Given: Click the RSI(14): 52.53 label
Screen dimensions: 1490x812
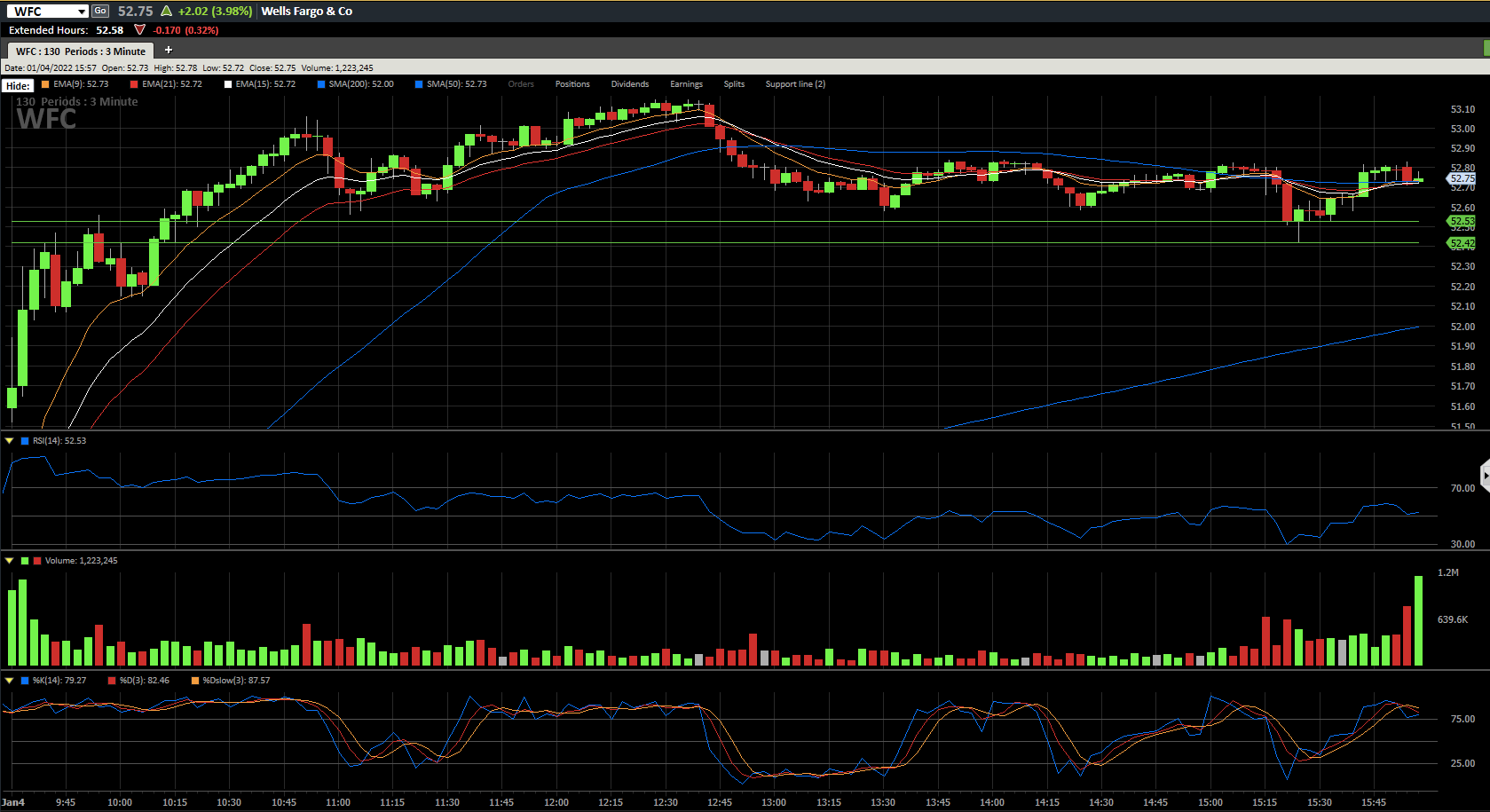Looking at the screenshot, I should (59, 441).
